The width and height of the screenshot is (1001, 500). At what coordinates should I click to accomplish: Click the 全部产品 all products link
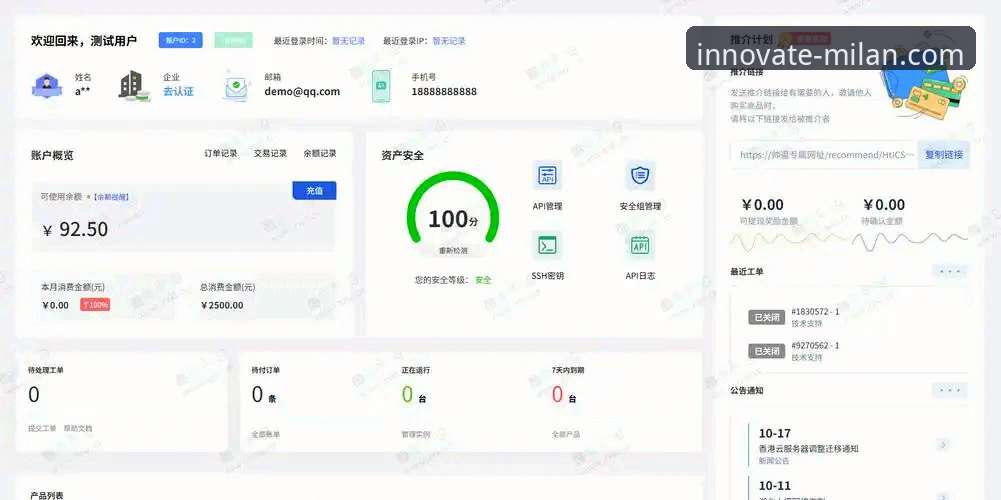point(566,434)
